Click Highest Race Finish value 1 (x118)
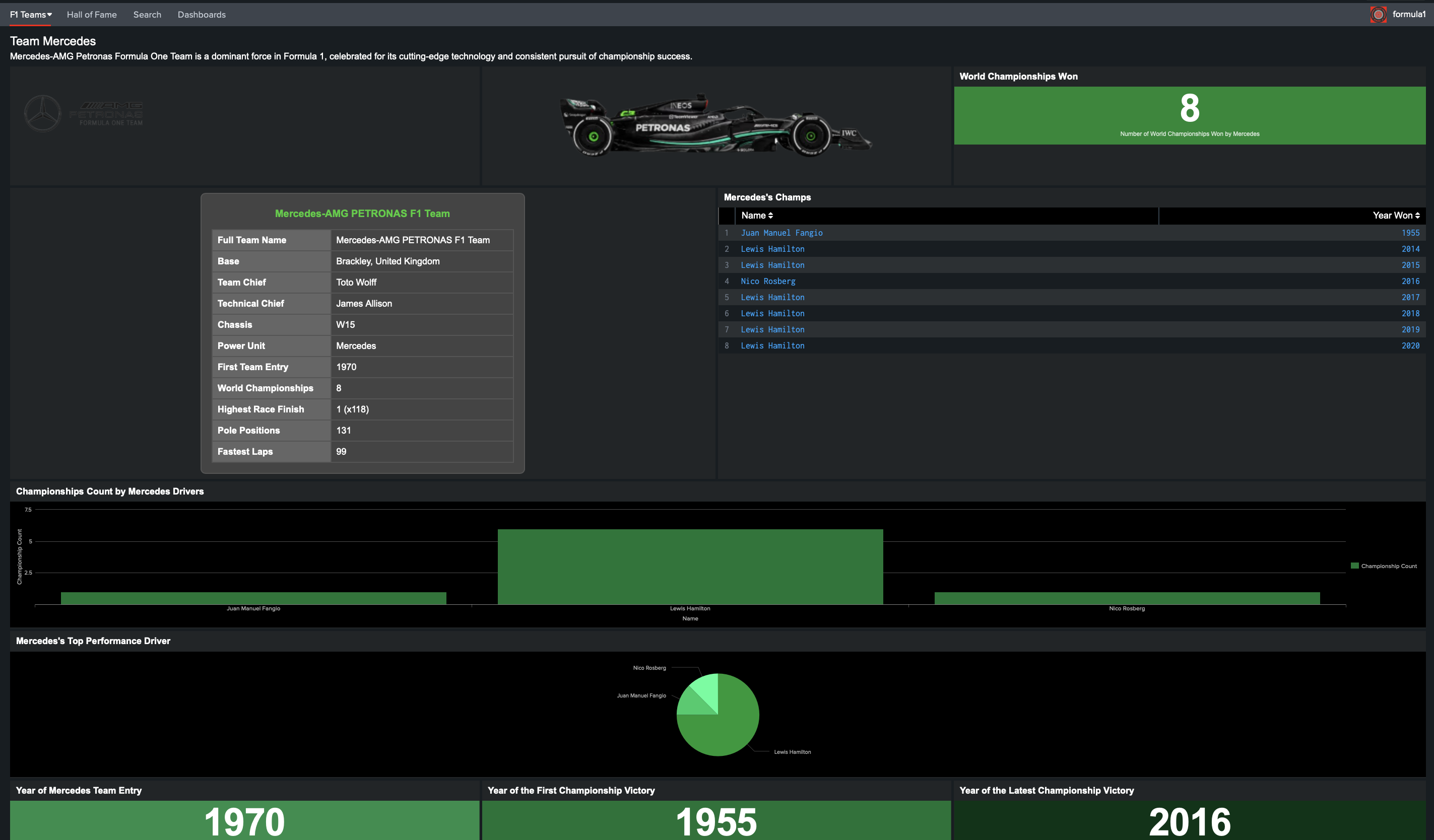The image size is (1434, 840). (352, 409)
